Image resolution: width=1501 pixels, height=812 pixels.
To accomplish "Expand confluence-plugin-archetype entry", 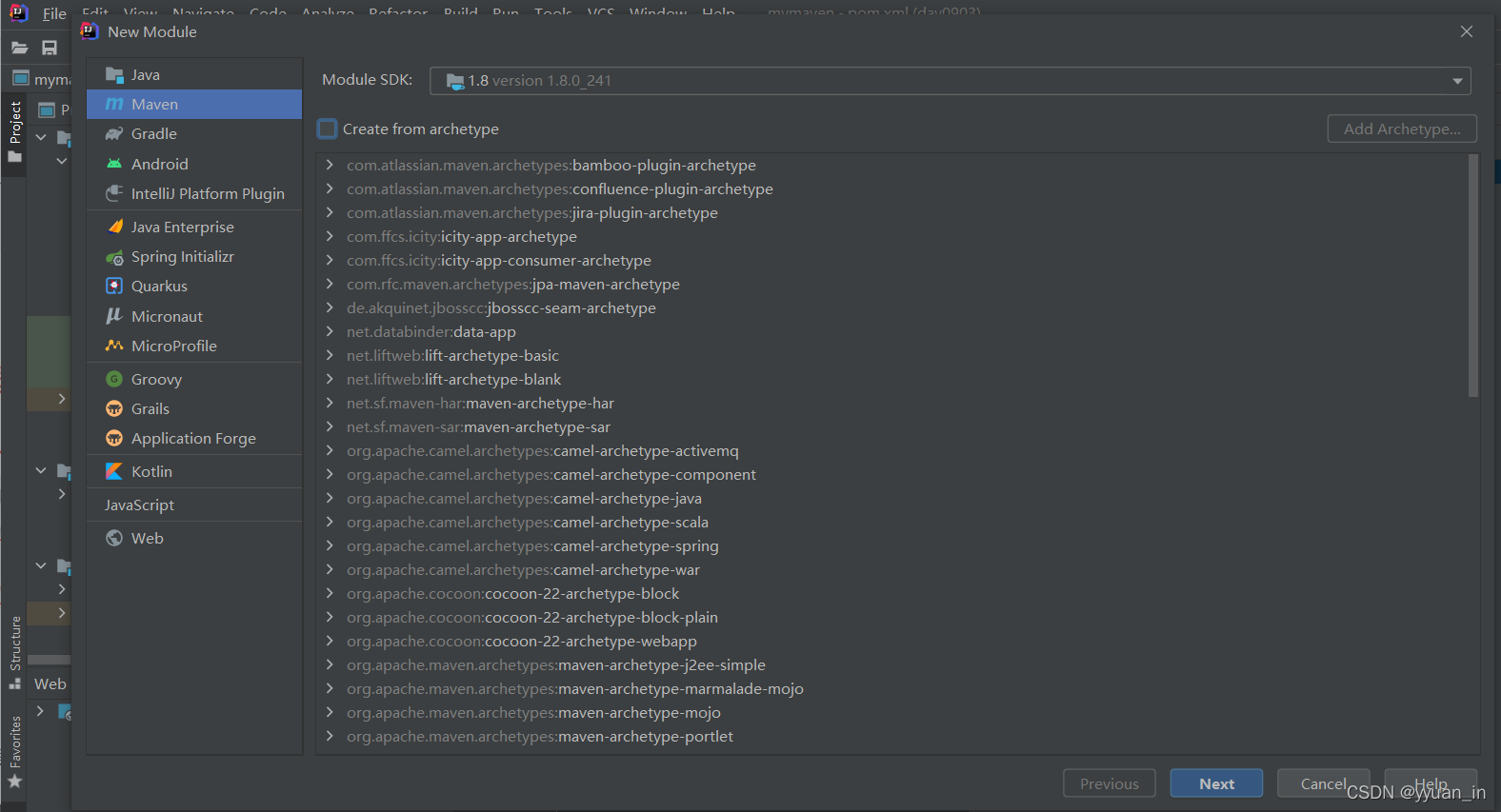I will pos(330,188).
